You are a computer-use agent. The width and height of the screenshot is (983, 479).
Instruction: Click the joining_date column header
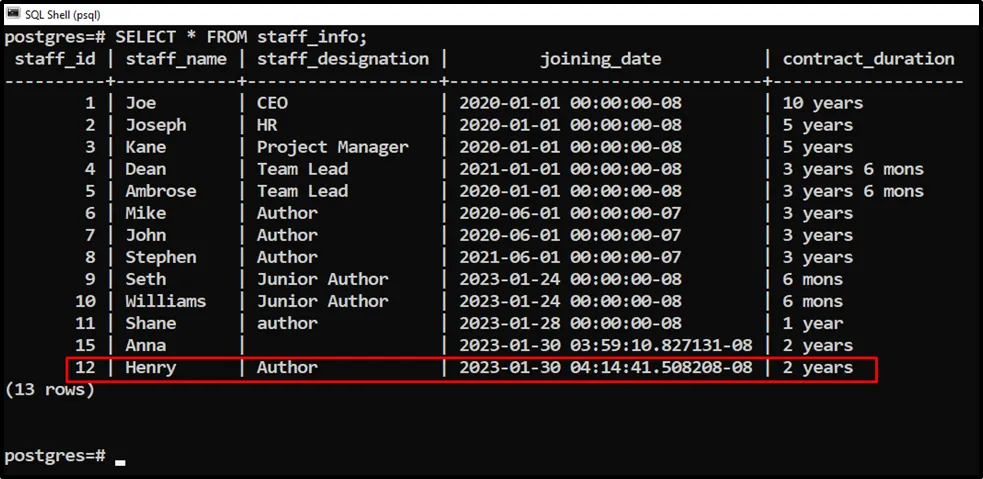600,59
